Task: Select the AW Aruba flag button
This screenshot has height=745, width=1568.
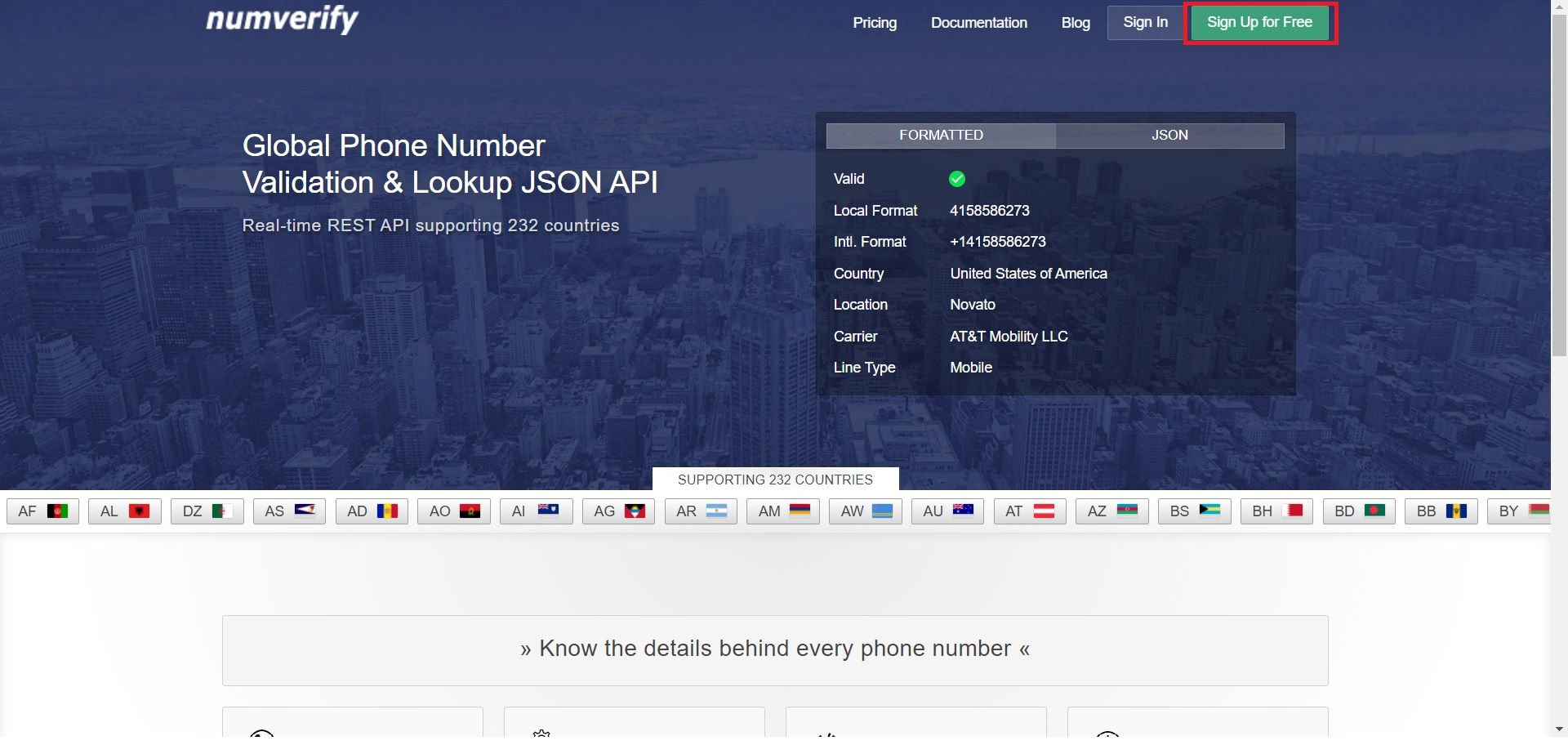Action: tap(866, 511)
